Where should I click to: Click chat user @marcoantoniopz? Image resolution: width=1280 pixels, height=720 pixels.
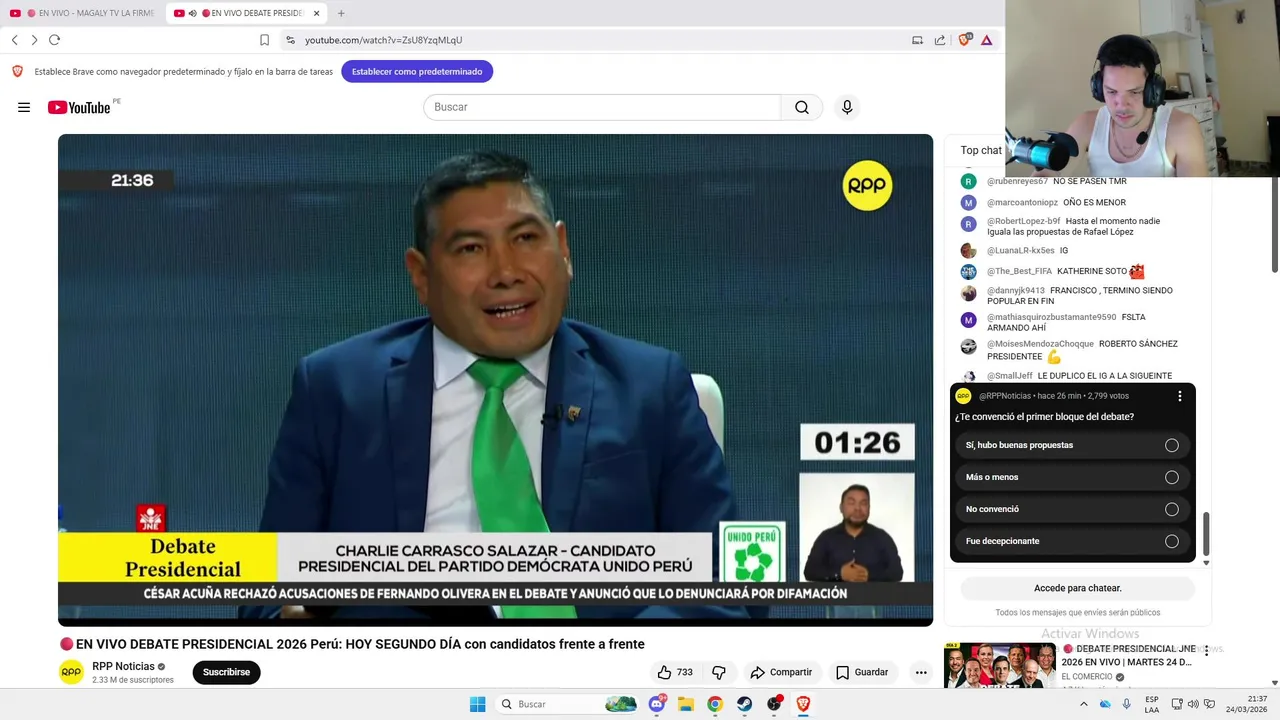1022,202
